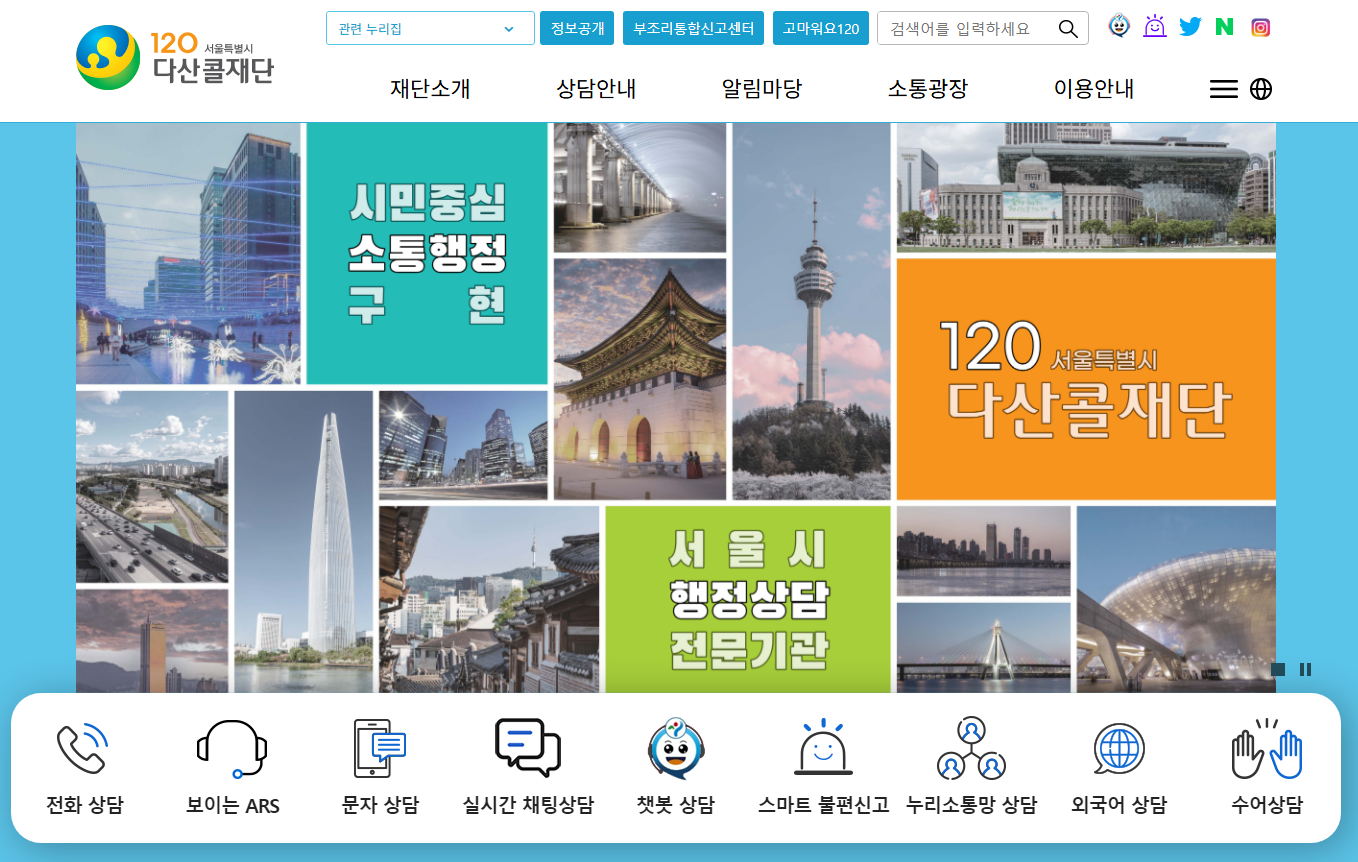Open 부조리통합신고센터 via its button

[x=693, y=28]
